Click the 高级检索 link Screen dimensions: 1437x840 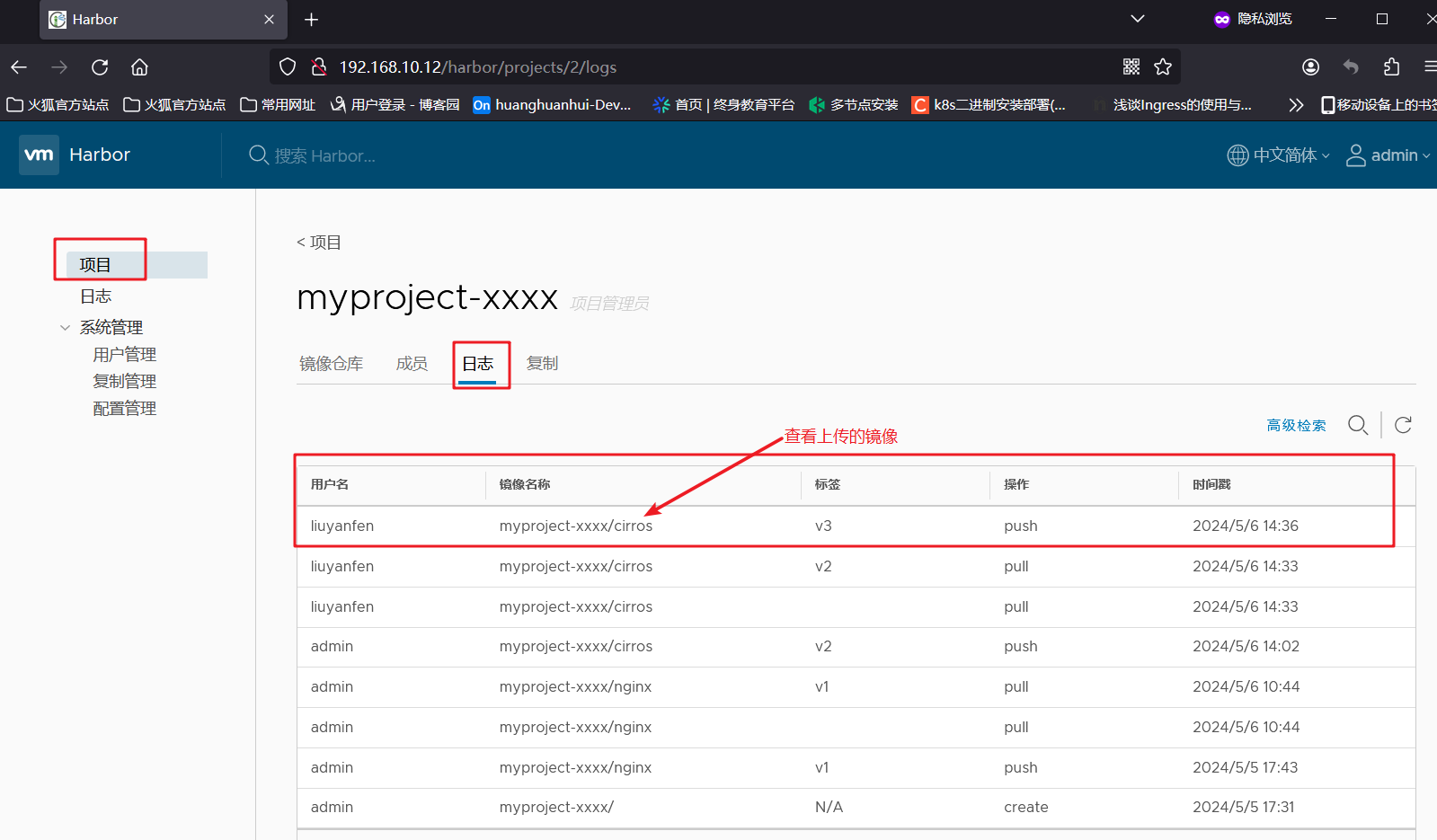[1296, 426]
